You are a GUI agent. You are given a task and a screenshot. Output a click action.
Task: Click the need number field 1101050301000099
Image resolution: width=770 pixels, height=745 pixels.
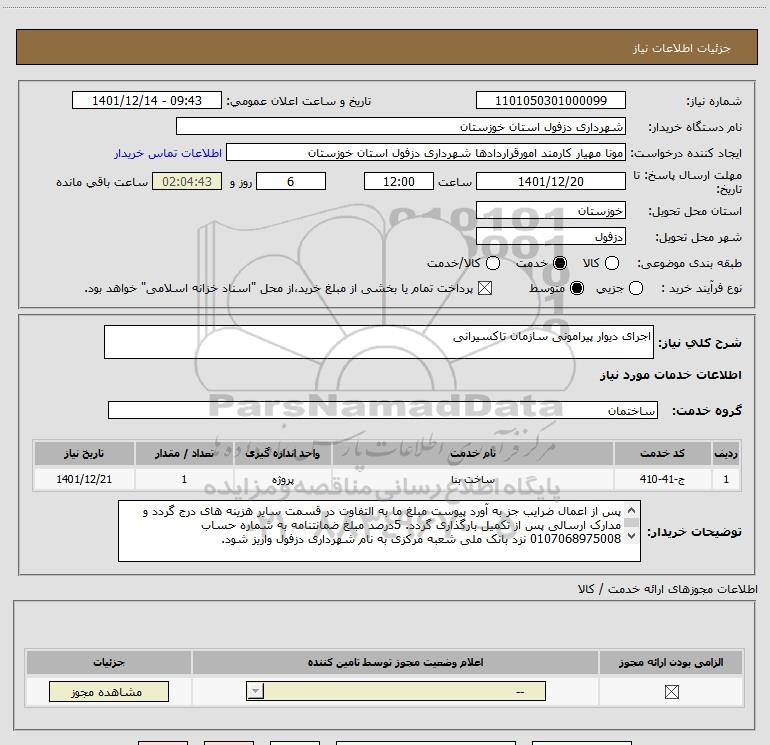pos(550,100)
